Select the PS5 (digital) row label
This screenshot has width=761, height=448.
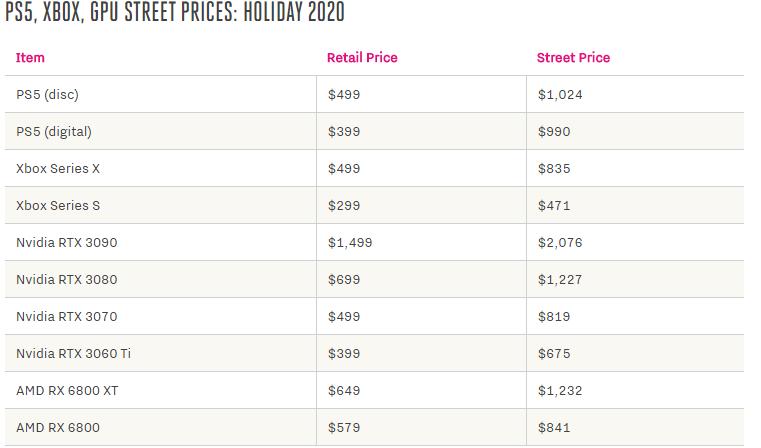[54, 132]
